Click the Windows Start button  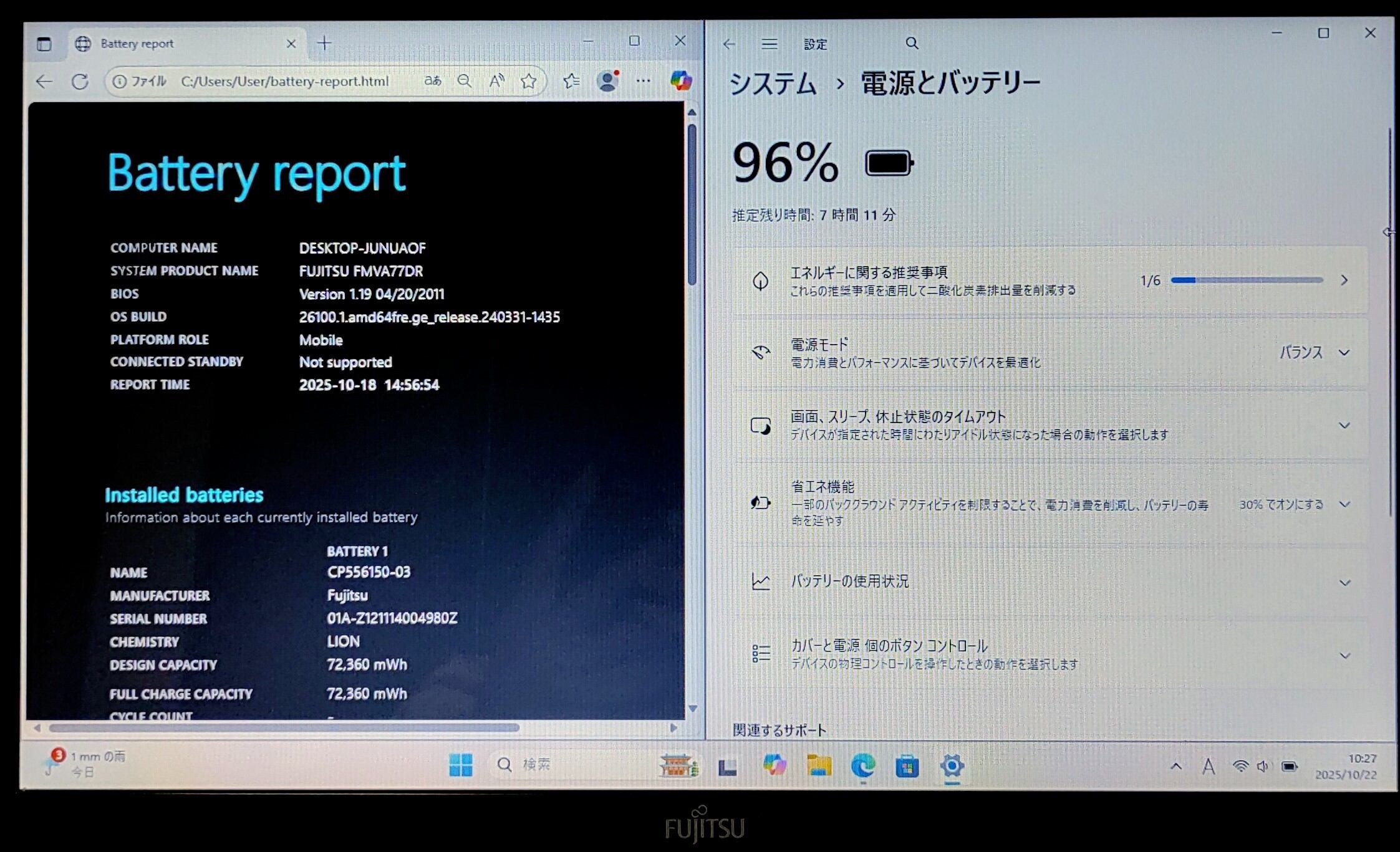[x=460, y=765]
